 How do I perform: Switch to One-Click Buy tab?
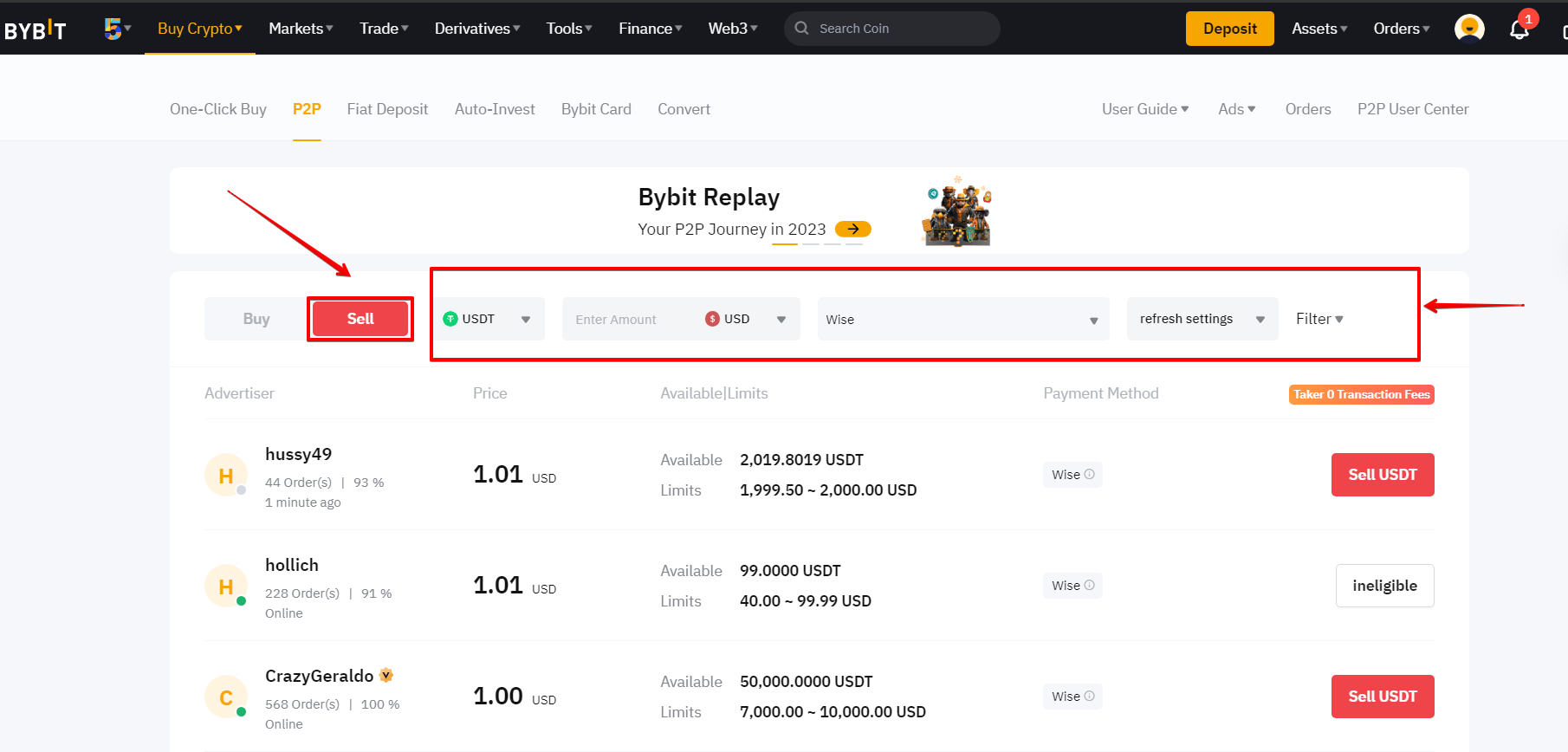(x=218, y=109)
